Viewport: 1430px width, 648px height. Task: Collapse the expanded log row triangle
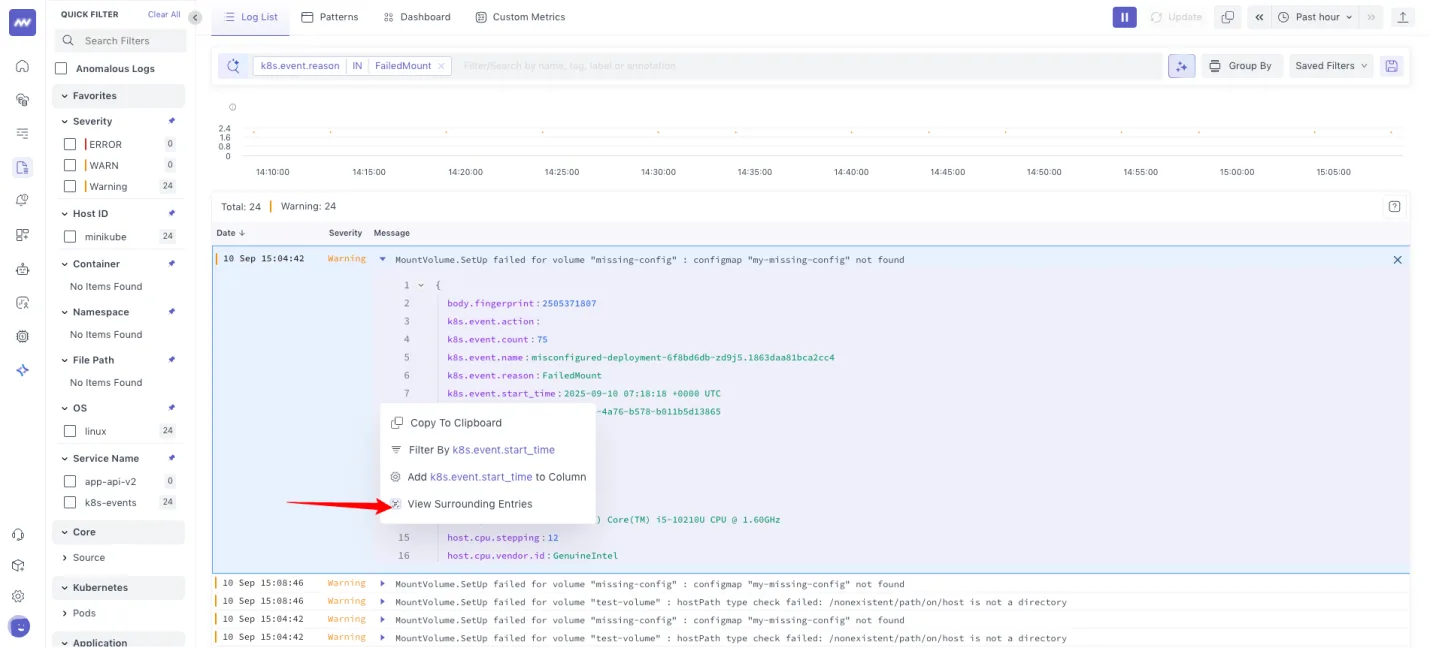383,260
